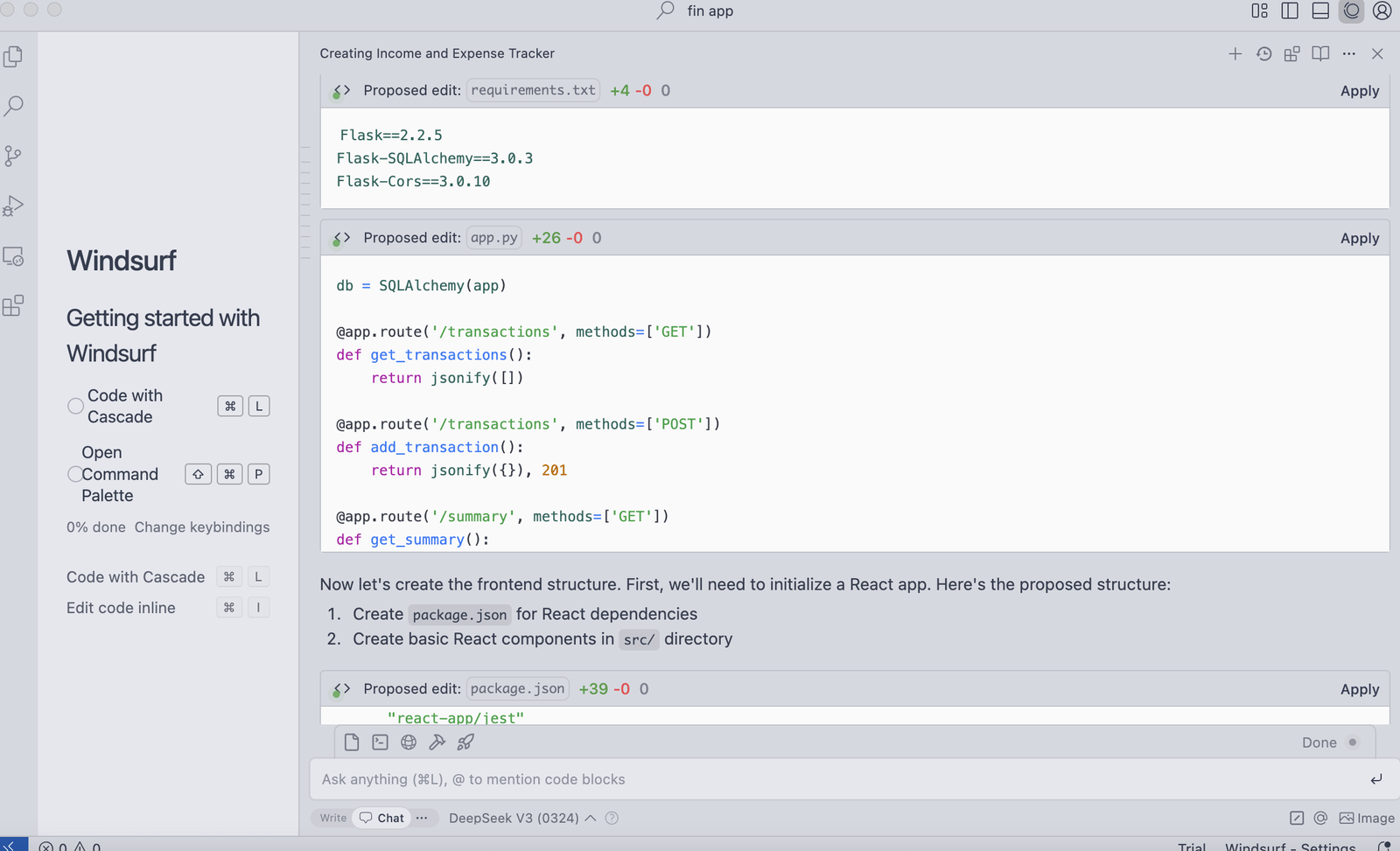
Task: Click the Customize Layout icon in title bar
Action: click(x=1259, y=10)
